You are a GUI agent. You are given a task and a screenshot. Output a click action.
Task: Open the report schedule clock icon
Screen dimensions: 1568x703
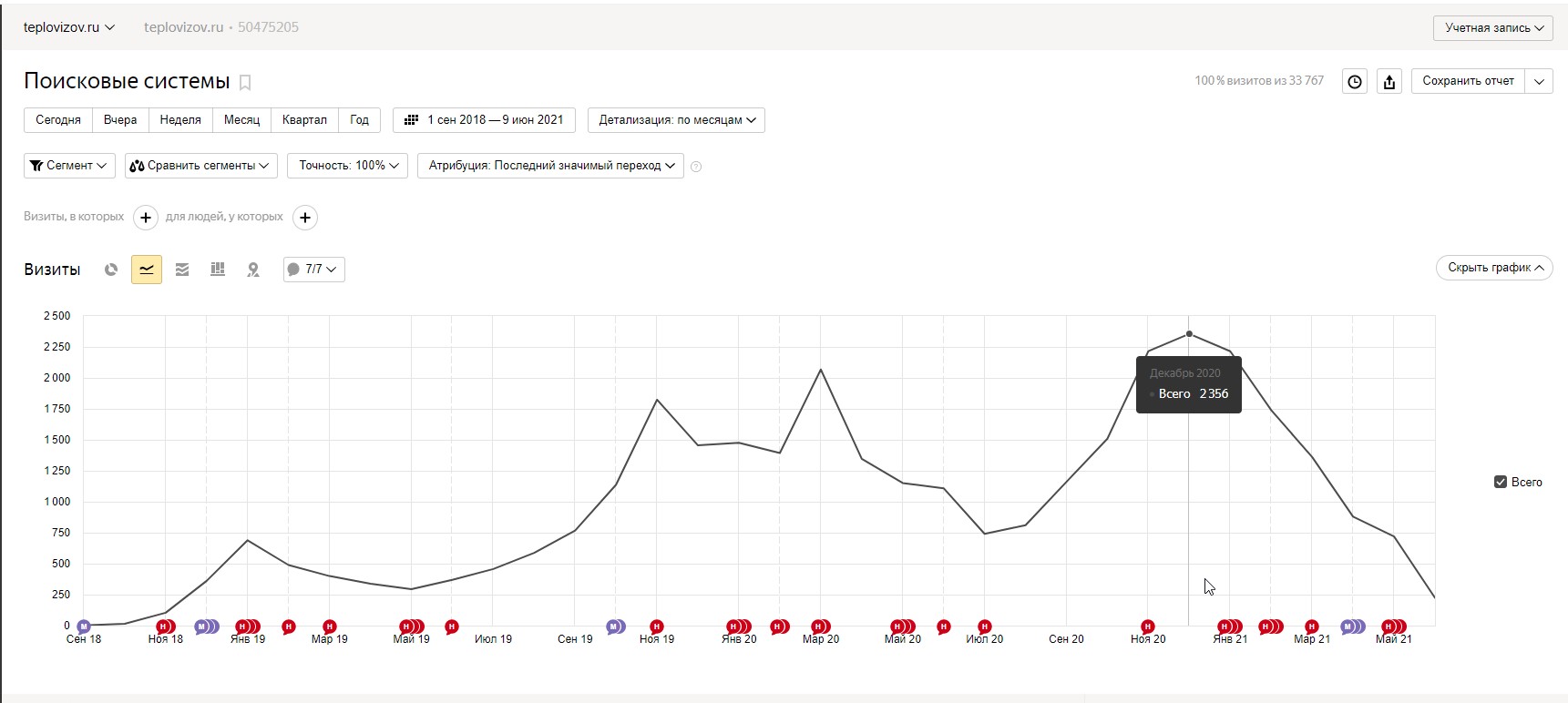click(1355, 82)
